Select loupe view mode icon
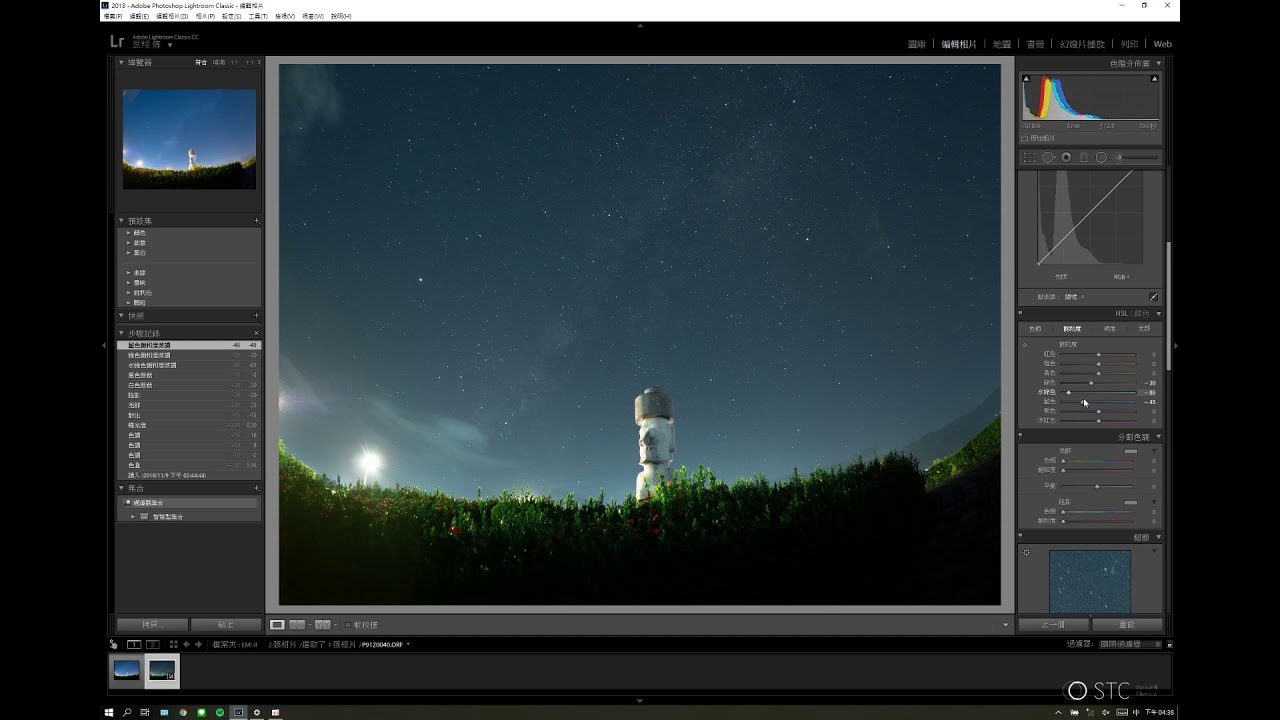This screenshot has width=1280, height=720. tap(277, 625)
